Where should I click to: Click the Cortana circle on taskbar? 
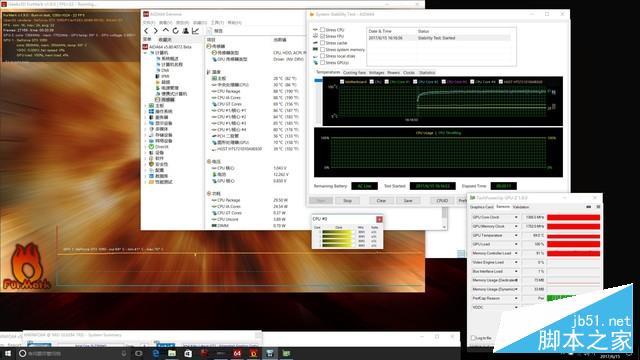(22, 353)
